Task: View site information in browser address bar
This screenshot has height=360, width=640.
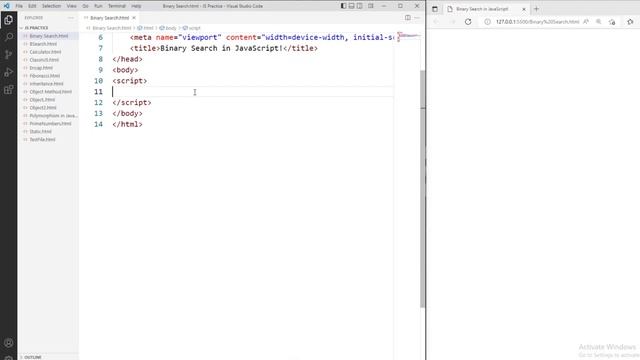Action: [487, 22]
